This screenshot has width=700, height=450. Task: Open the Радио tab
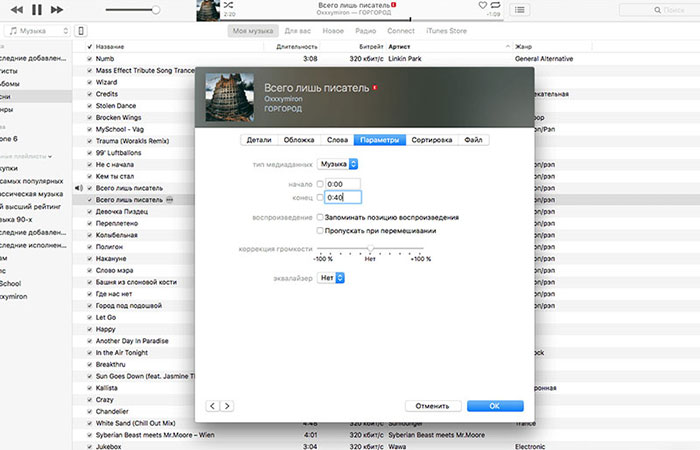[x=365, y=31]
